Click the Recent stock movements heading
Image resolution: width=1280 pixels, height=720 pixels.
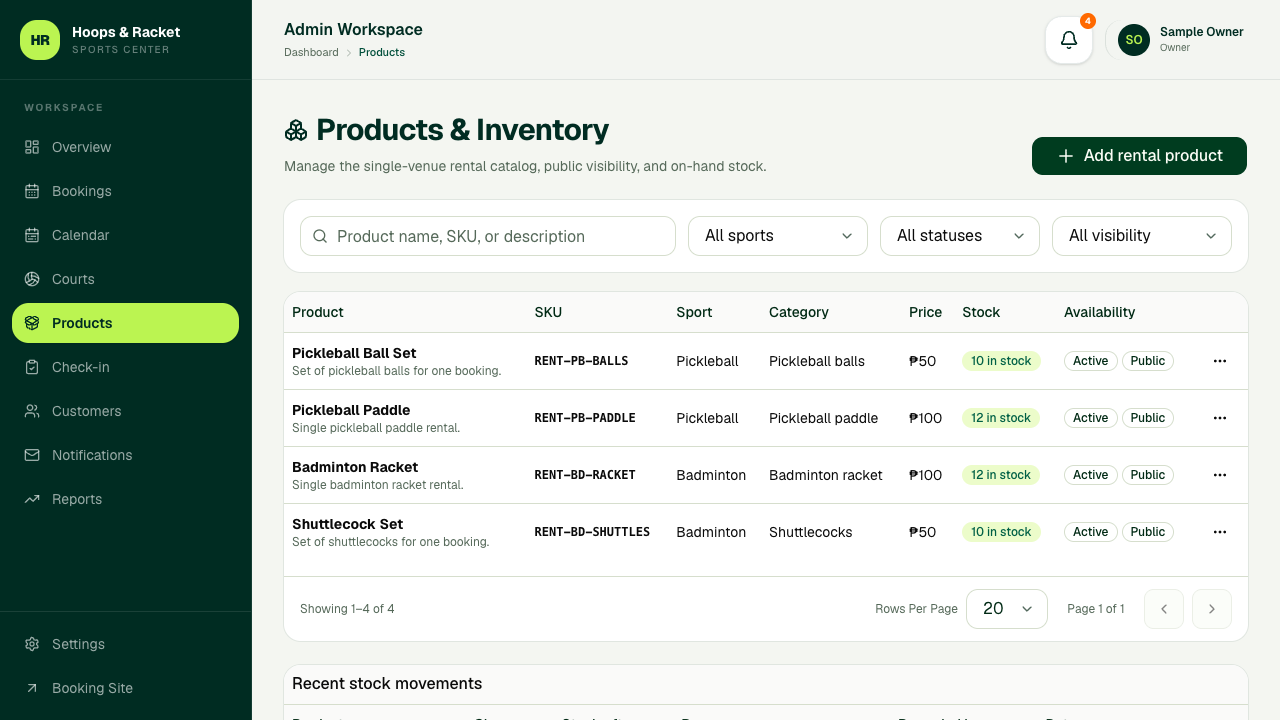pyautogui.click(x=387, y=684)
